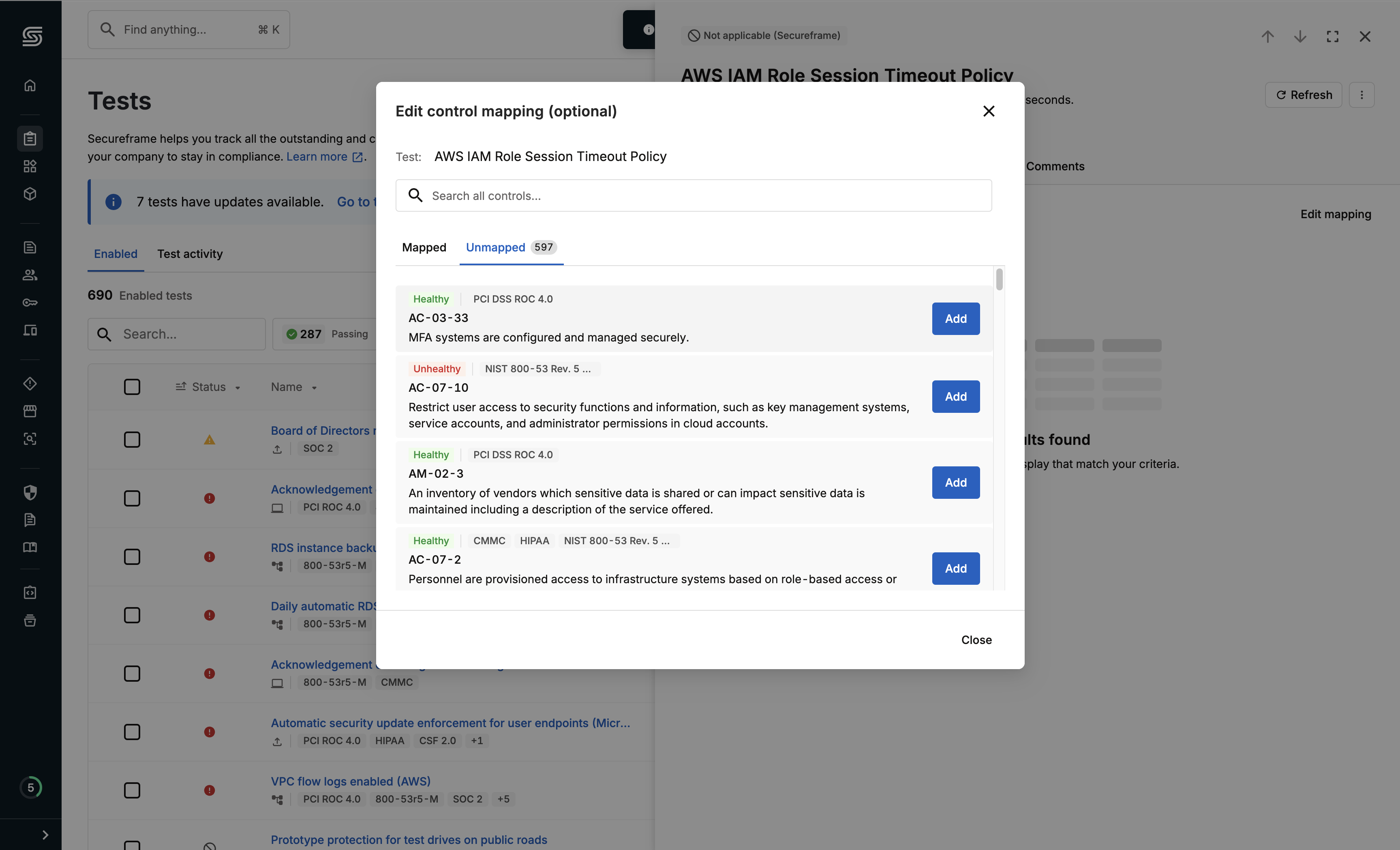The image size is (1400, 850).
Task: Open the scan-person sidebar icon
Action: [30, 439]
